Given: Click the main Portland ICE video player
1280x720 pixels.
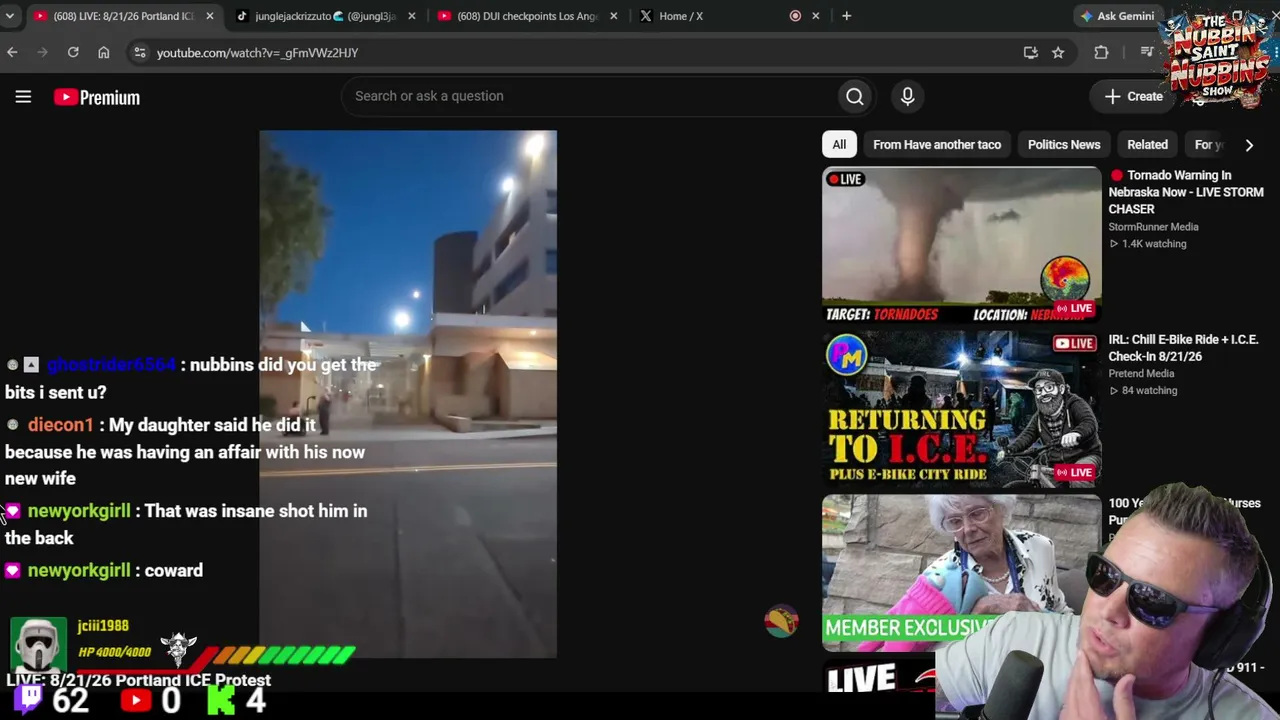Looking at the screenshot, I should point(408,394).
